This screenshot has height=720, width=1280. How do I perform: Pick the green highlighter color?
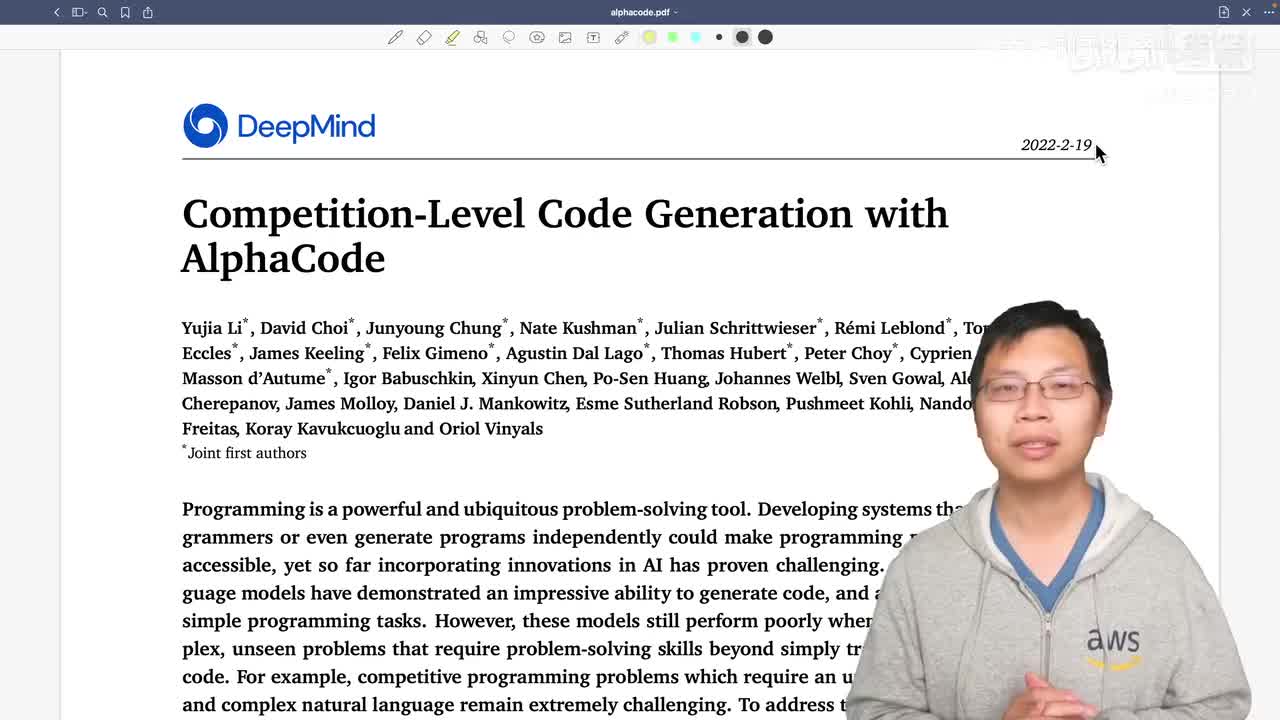(x=672, y=37)
